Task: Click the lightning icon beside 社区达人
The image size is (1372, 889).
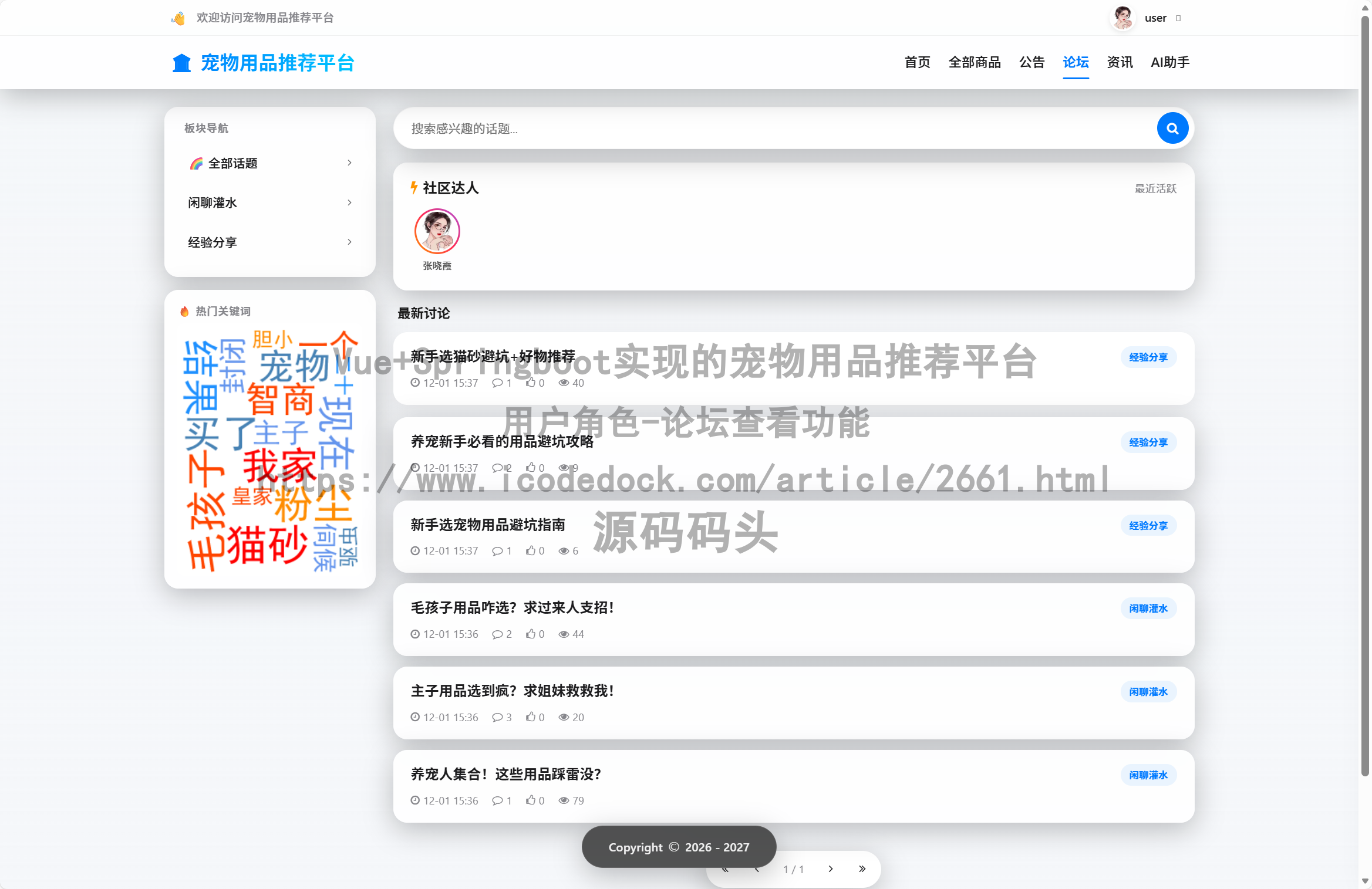Action: (x=413, y=188)
